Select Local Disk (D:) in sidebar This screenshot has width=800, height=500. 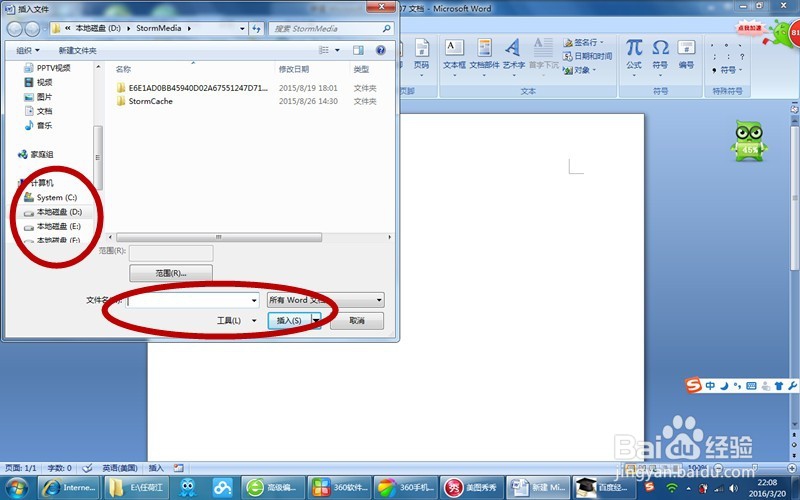point(59,211)
